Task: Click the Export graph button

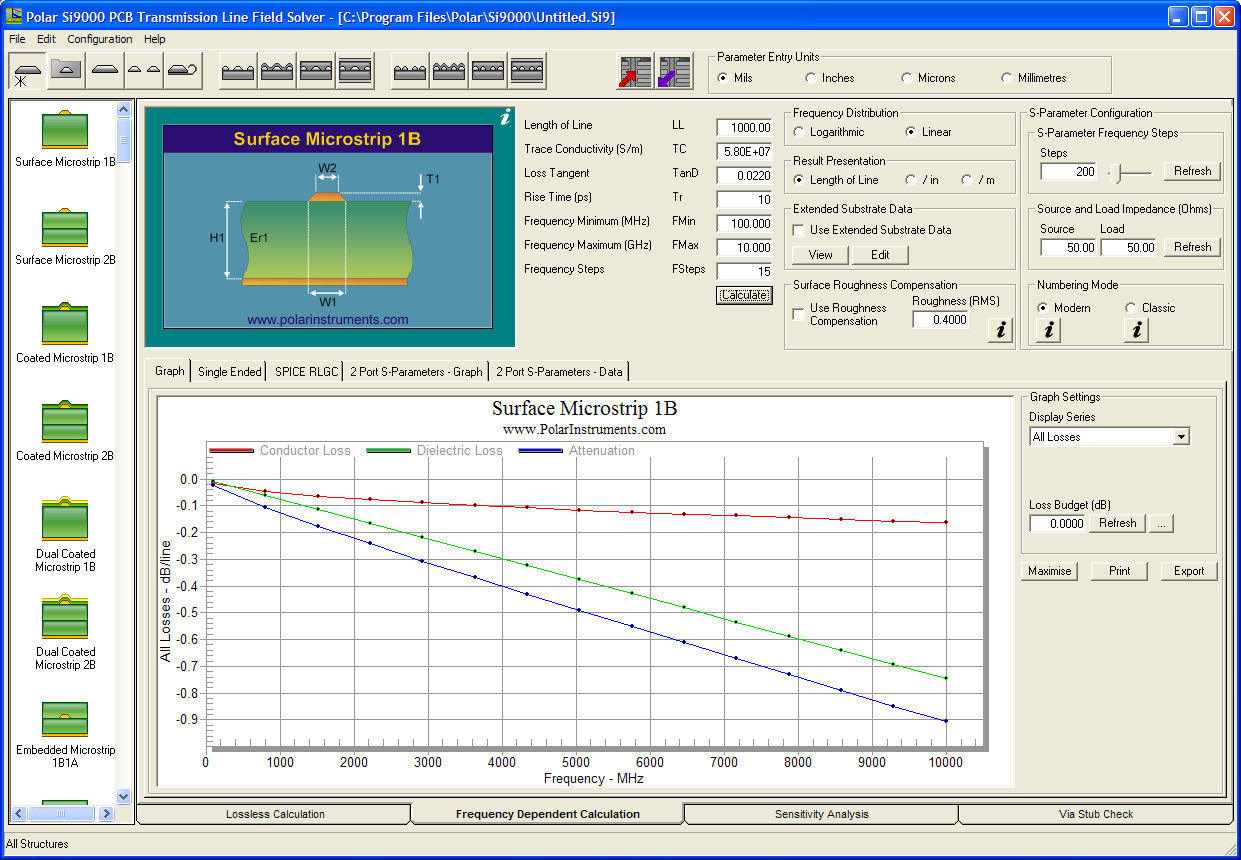Action: (x=1189, y=571)
